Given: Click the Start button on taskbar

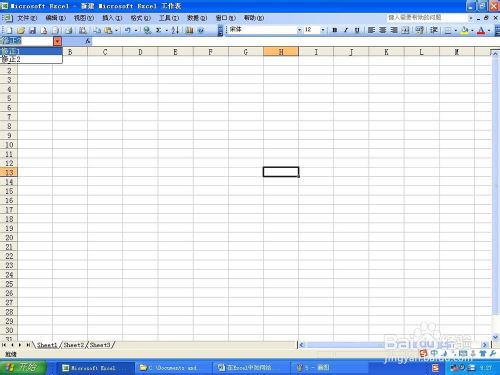Looking at the screenshot, I should (22, 367).
